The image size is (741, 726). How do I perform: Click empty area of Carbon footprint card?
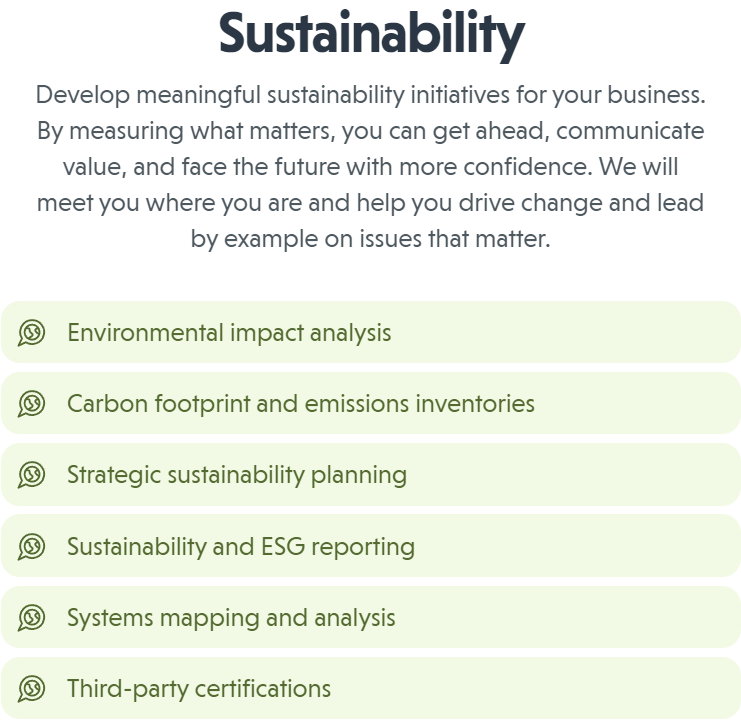click(638, 403)
